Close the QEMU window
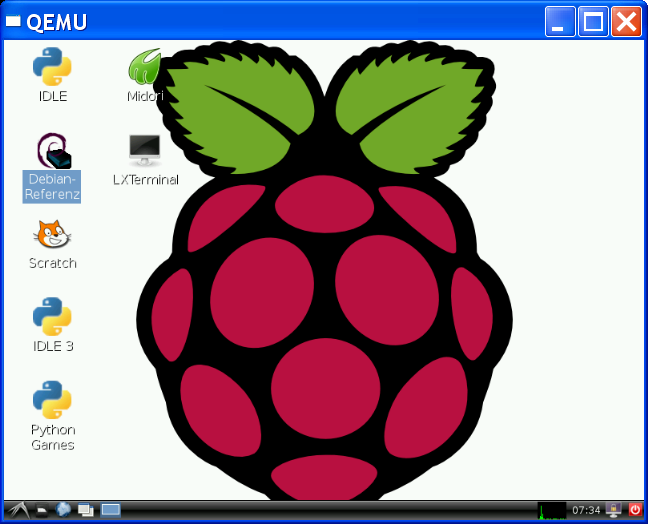The height and width of the screenshot is (524, 648). (x=626, y=21)
